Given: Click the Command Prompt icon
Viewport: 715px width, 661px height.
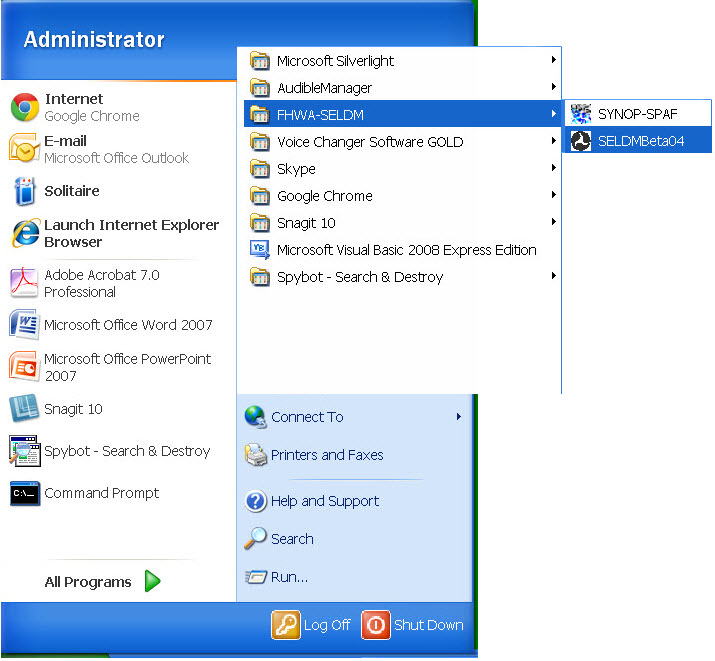Looking at the screenshot, I should click(x=24, y=493).
